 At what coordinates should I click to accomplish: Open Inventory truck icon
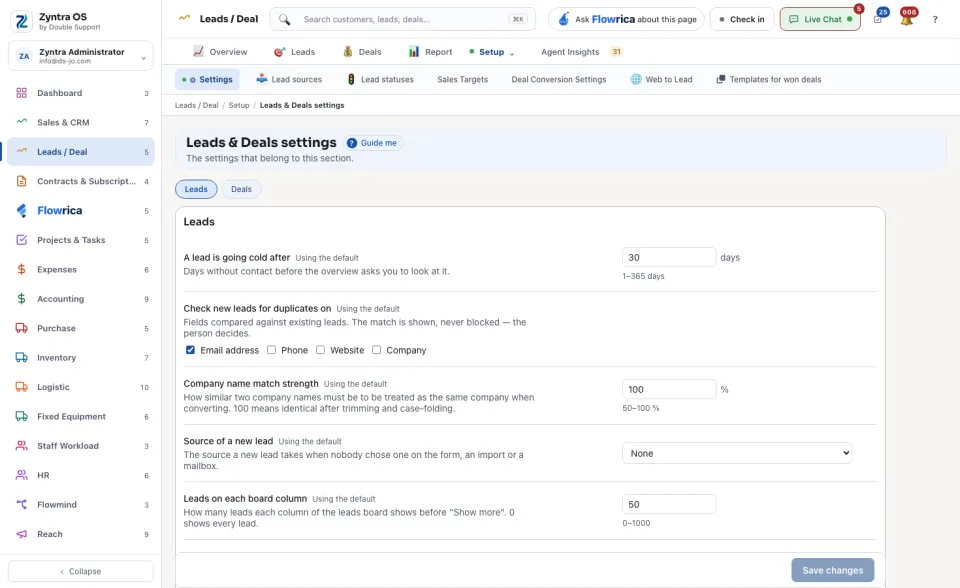(21, 358)
